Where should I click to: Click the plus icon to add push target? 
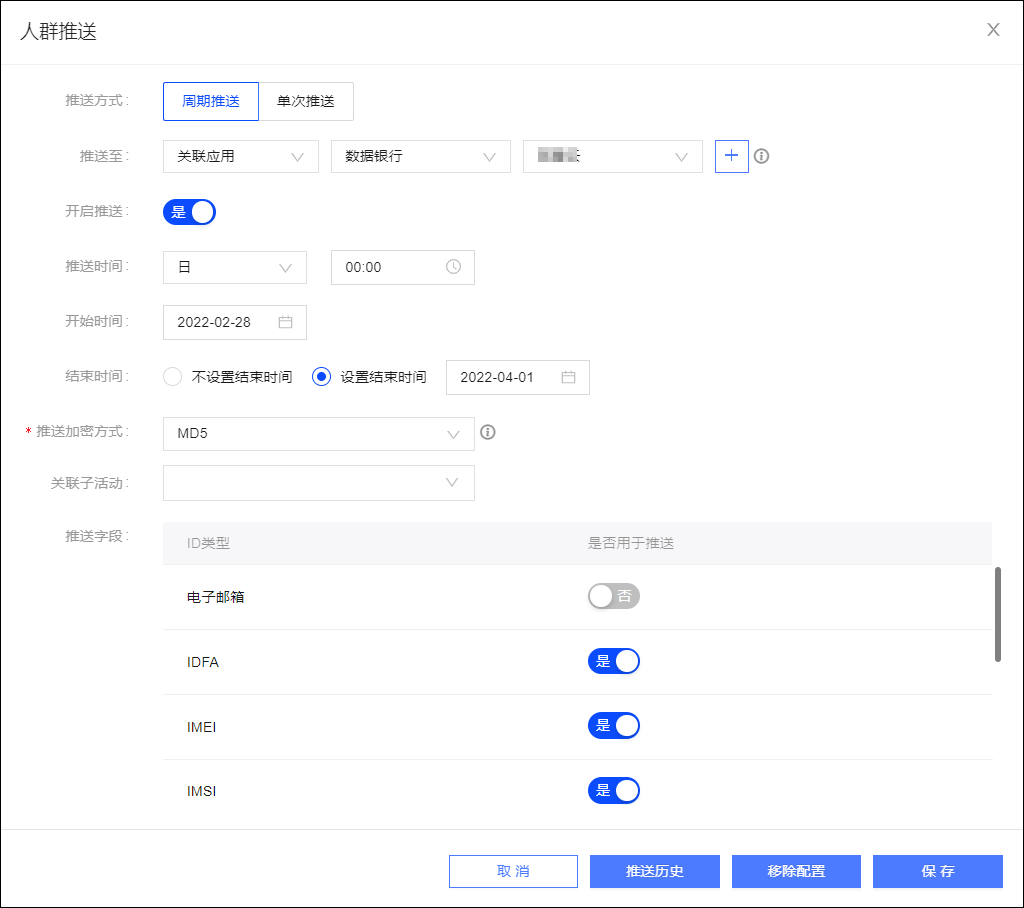click(x=731, y=156)
